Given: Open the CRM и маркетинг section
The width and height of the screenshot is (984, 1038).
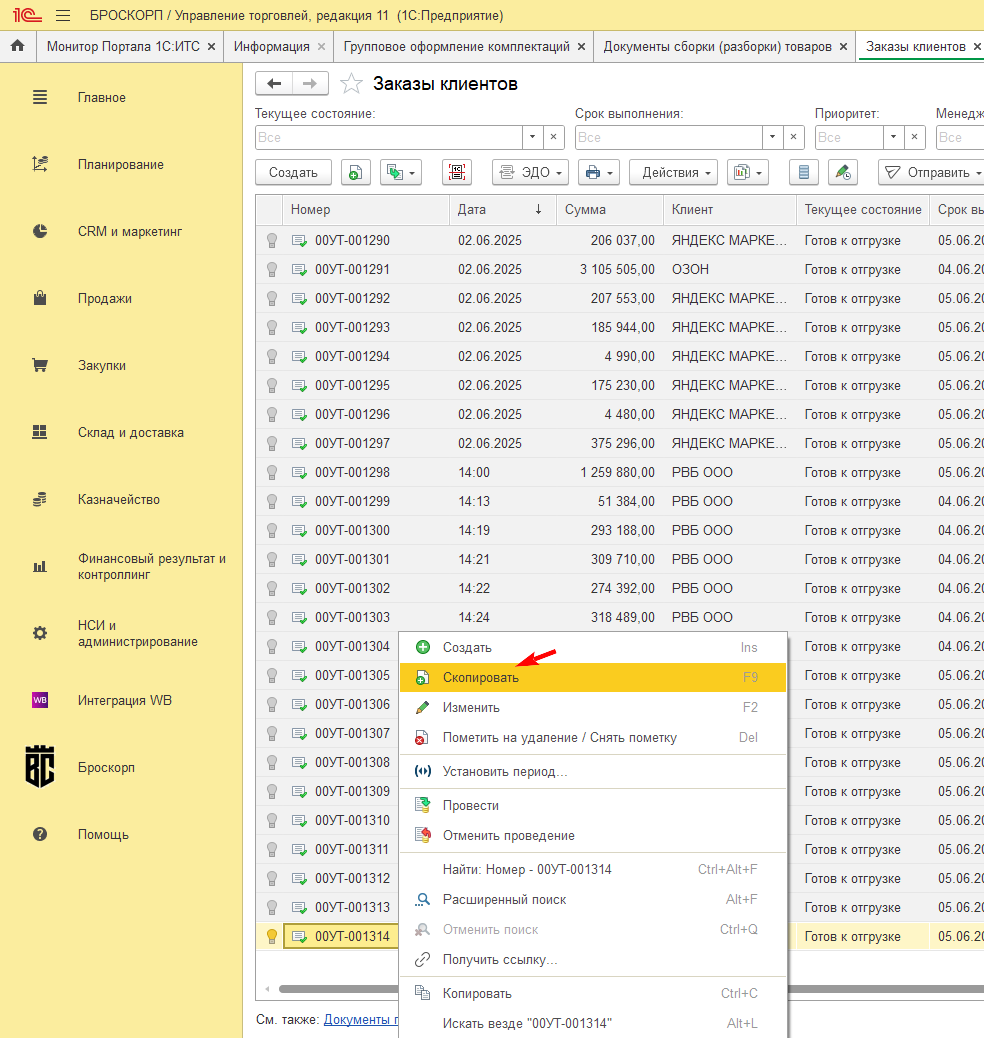Looking at the screenshot, I should point(130,231).
